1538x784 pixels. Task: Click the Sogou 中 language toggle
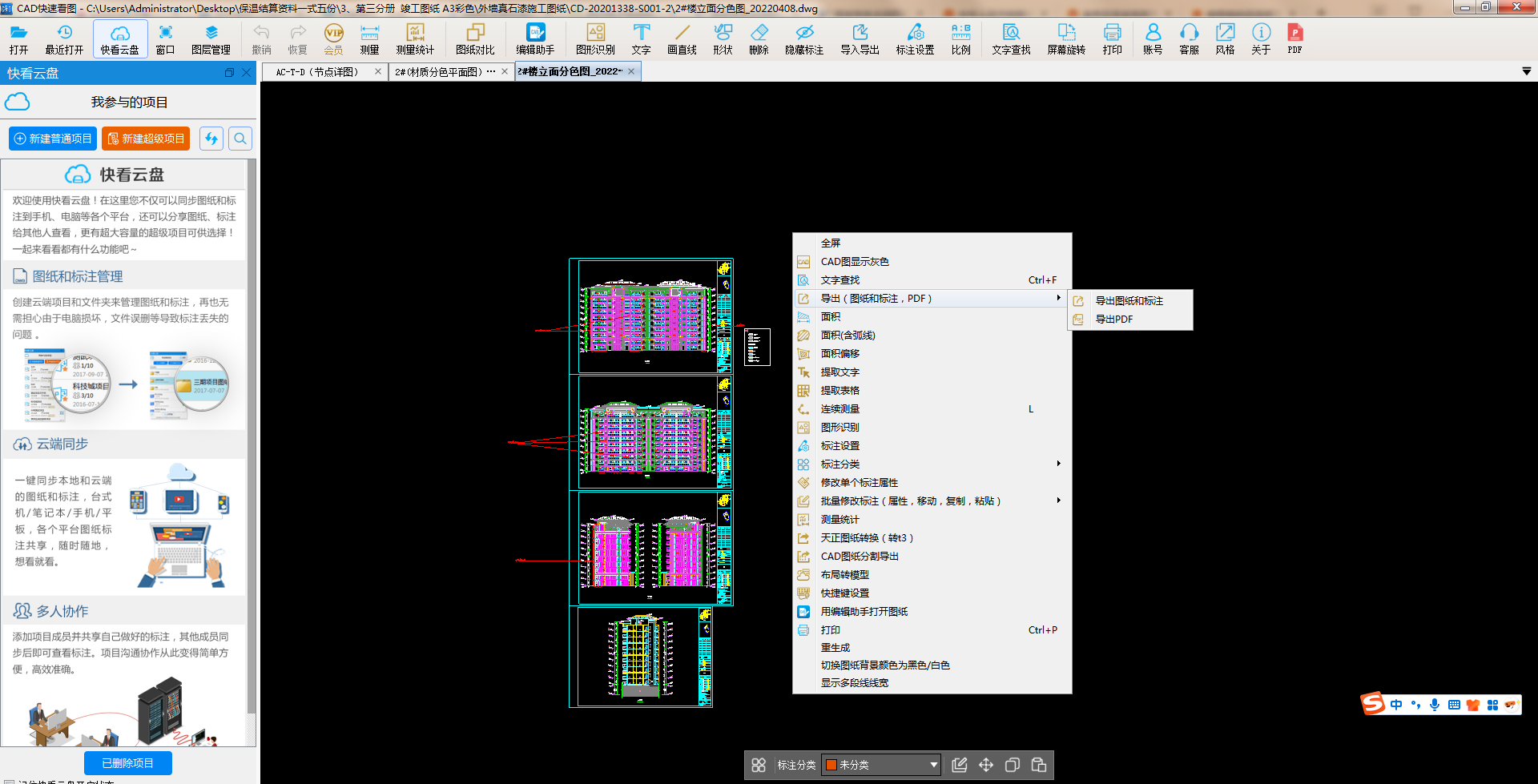point(1396,705)
